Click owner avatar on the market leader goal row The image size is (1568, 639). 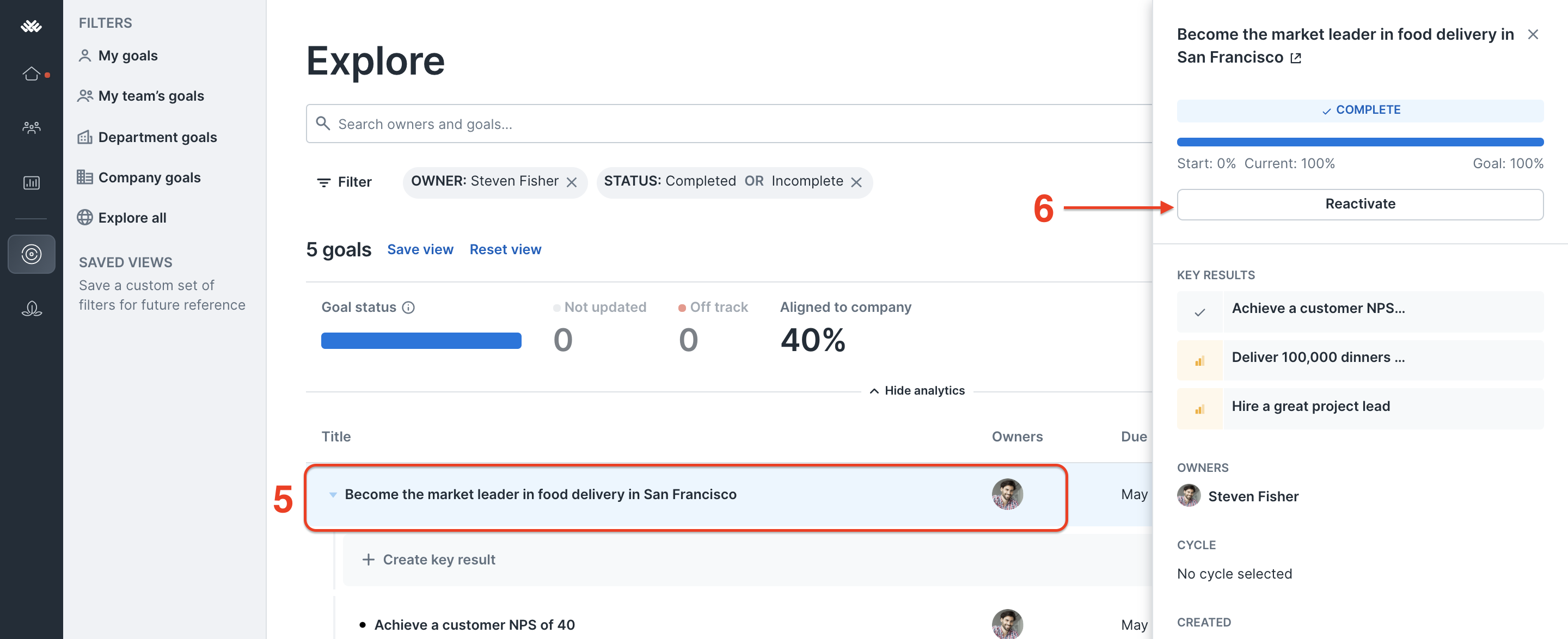(x=1007, y=494)
